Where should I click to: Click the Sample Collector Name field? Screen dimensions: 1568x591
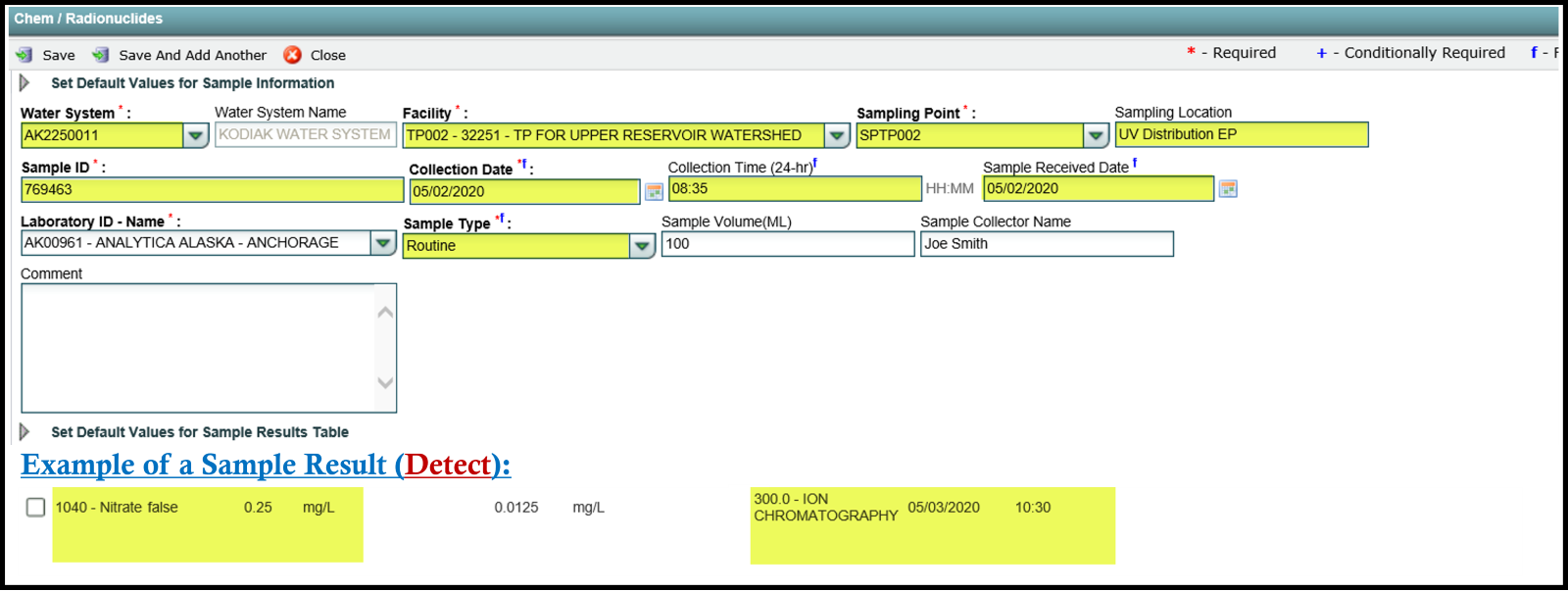coord(1046,244)
